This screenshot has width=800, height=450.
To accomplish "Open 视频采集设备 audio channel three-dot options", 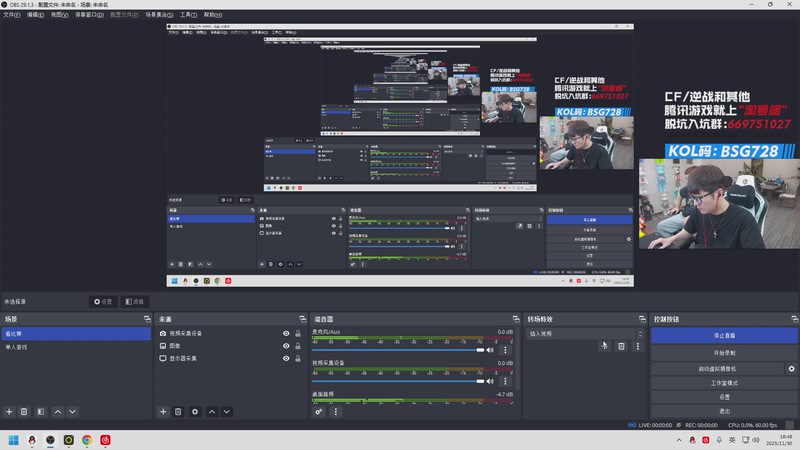I will (505, 381).
